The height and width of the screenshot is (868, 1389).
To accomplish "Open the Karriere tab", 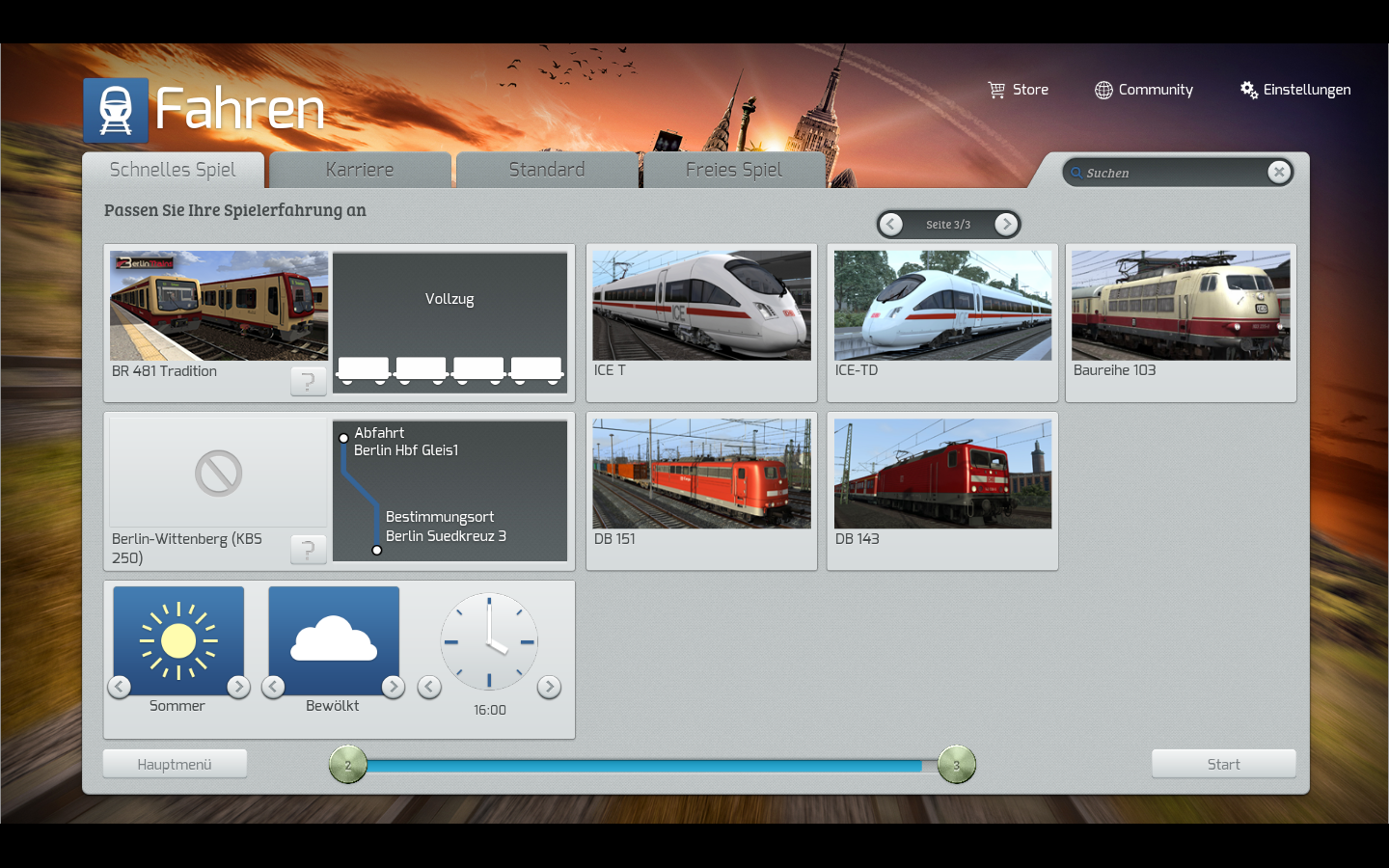I will pos(360,170).
